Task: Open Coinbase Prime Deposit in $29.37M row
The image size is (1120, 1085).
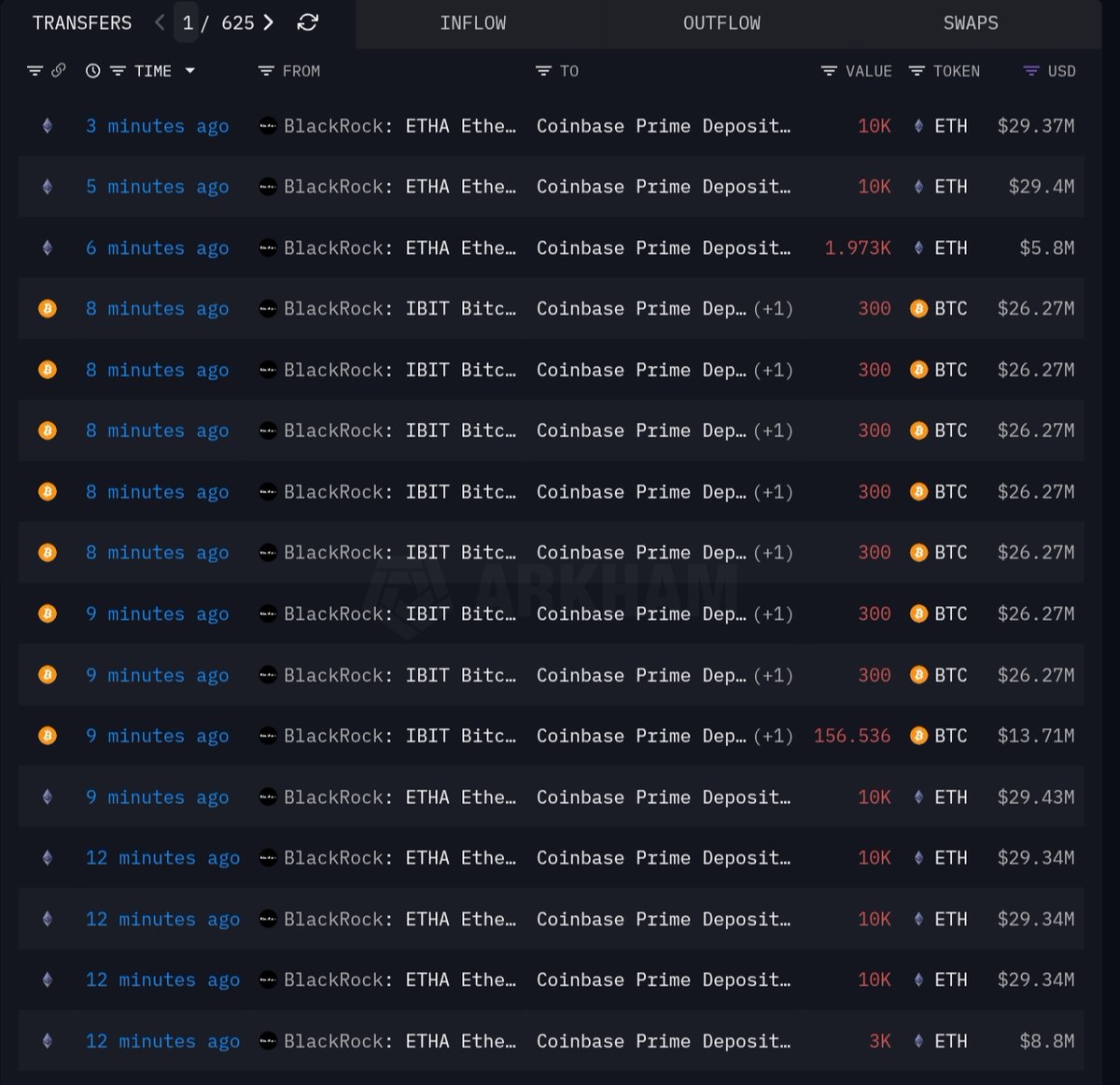Action: 664,126
